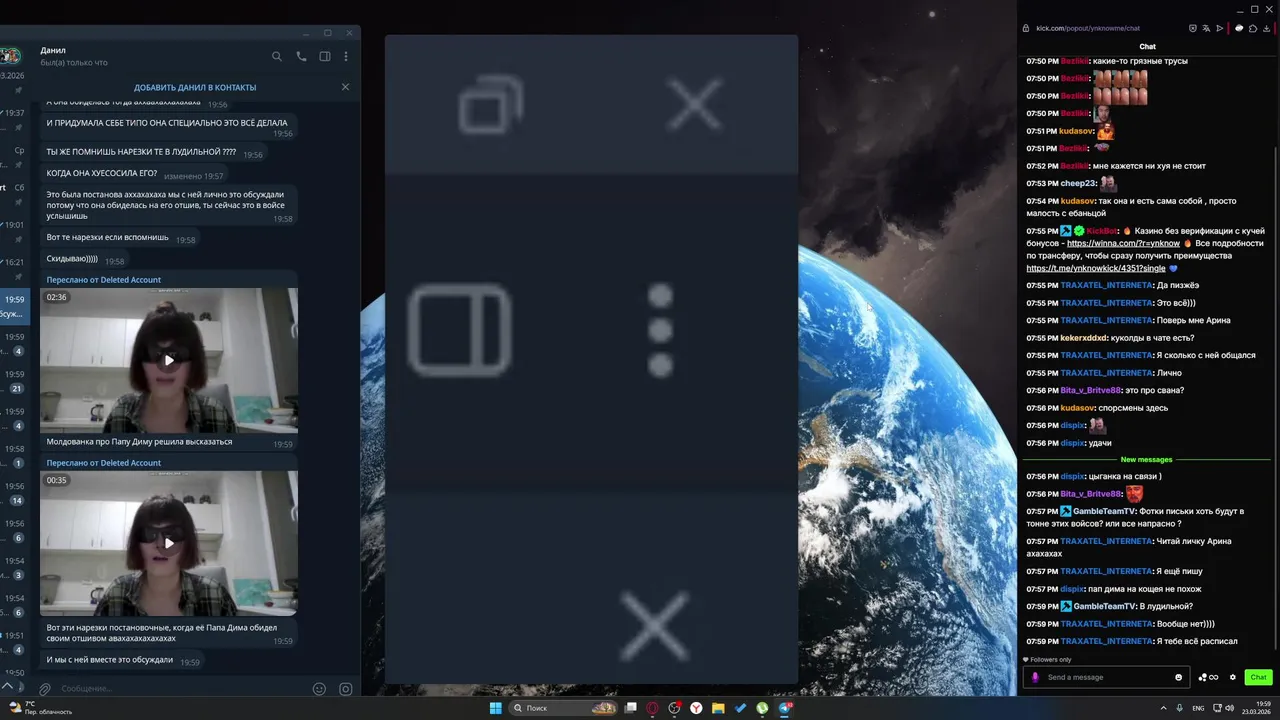Image resolution: width=1280 pixels, height=720 pixels.
Task: Click caption 'Молдованка про Папу Диму решила высказаться'
Action: click(139, 442)
